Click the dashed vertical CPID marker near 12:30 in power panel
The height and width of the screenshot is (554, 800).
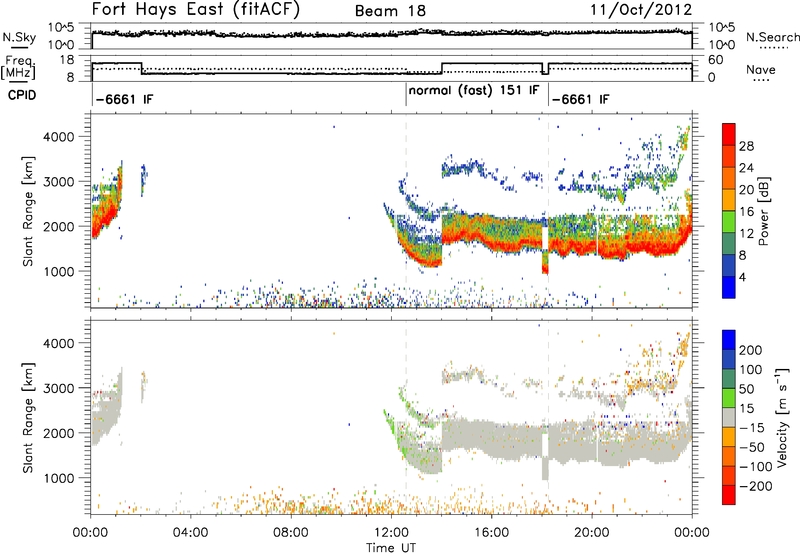pos(406,211)
